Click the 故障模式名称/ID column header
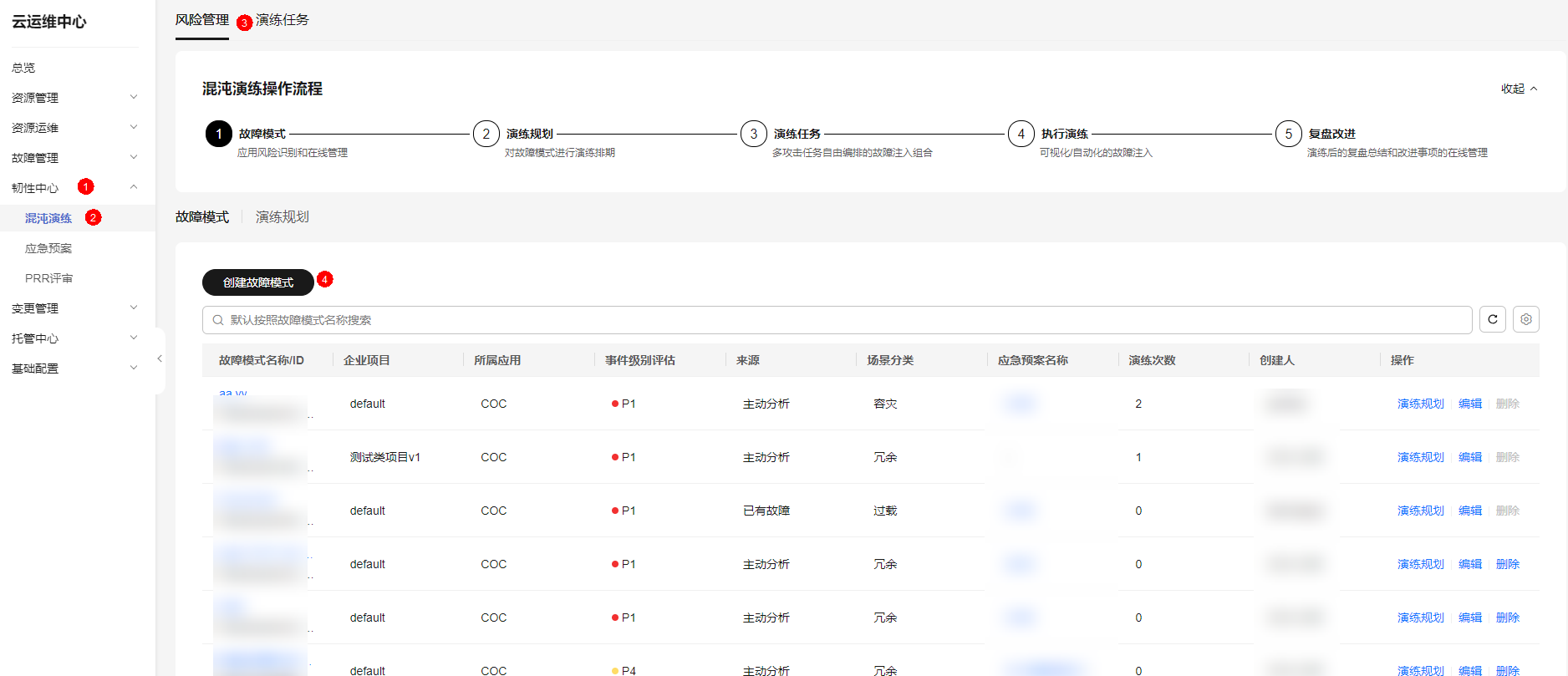This screenshot has width=1568, height=676. (262, 360)
